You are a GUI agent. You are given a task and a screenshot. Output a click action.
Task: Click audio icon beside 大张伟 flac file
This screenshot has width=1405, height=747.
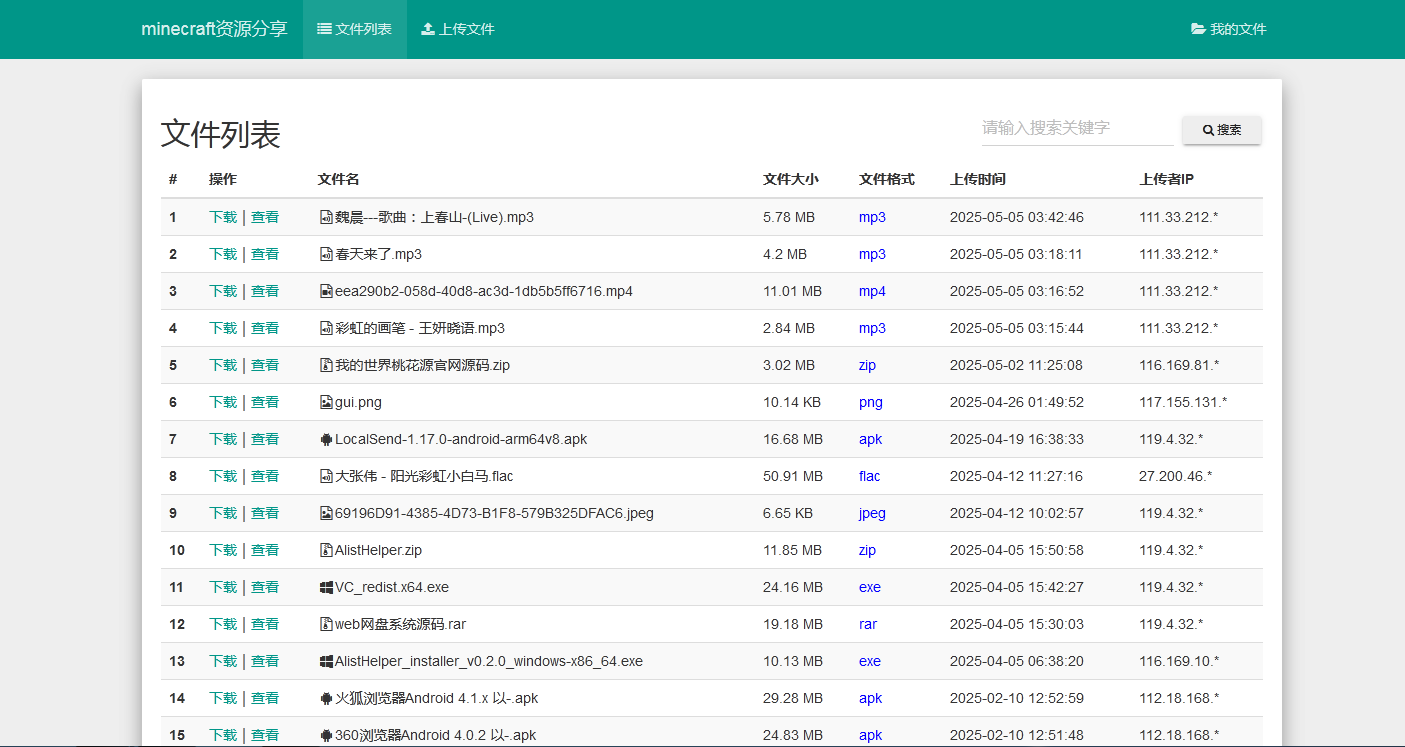pos(325,476)
